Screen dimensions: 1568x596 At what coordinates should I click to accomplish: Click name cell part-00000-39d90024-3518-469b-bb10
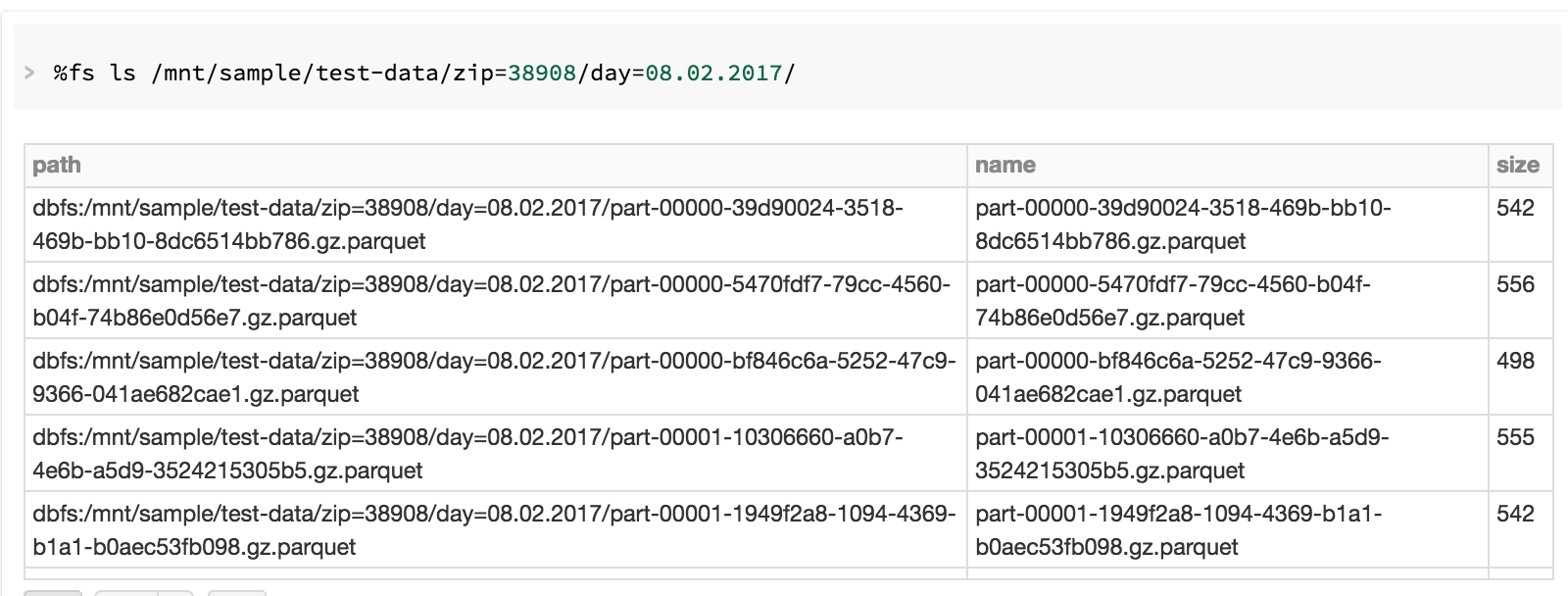pos(1182,224)
